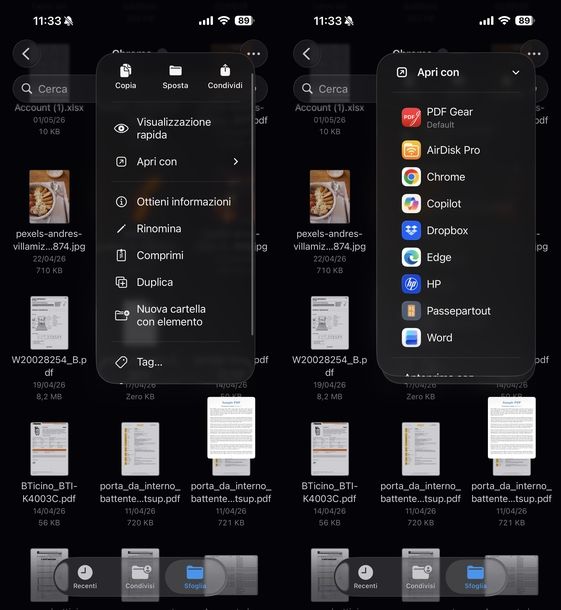The height and width of the screenshot is (610, 561).
Task: Tap battery indicator on right screen
Action: [525, 21]
